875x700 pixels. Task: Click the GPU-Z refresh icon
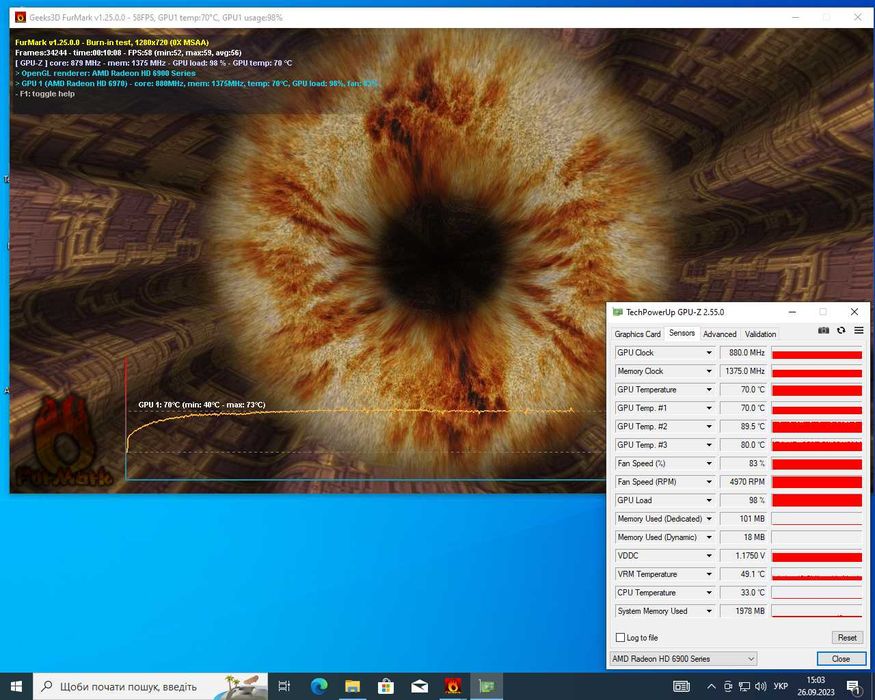point(841,330)
